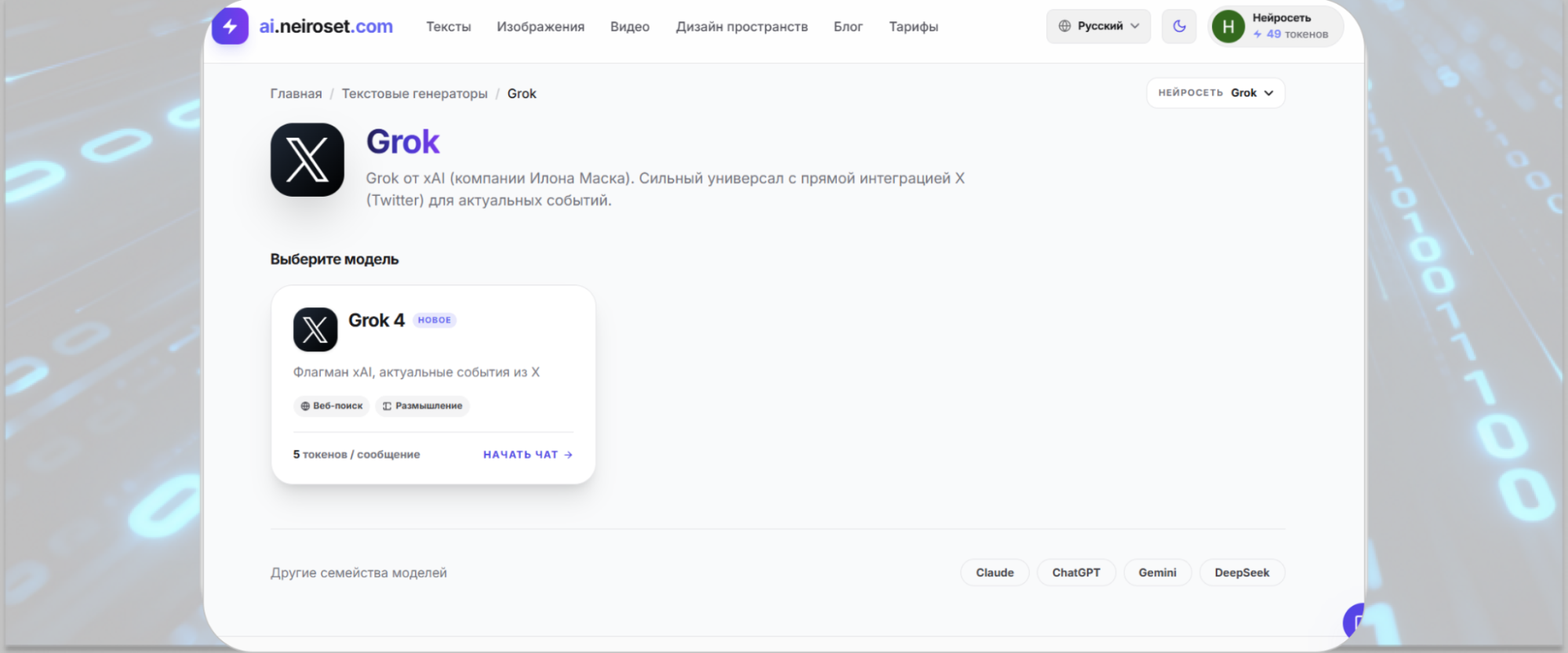Toggle dark mode with the moon icon

(x=1179, y=26)
